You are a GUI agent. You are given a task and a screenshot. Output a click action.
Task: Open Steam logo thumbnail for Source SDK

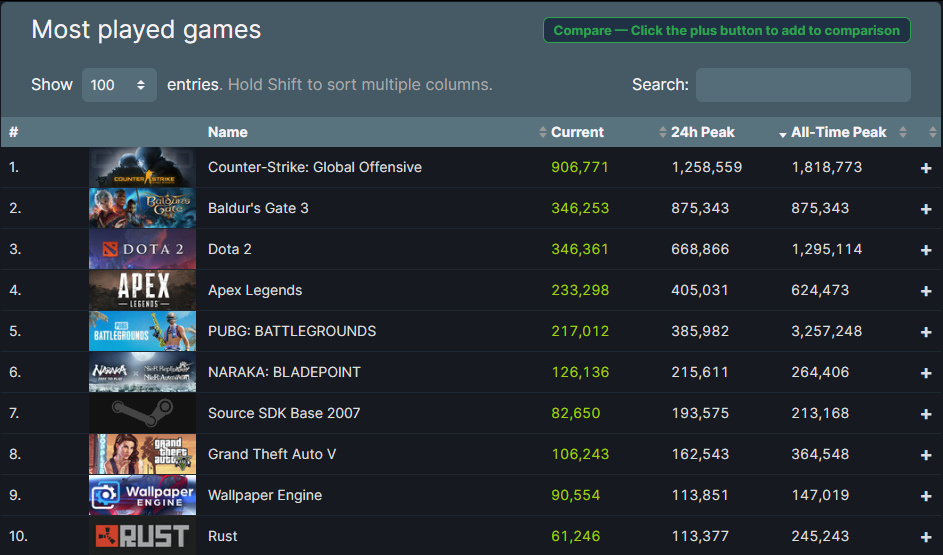[143, 413]
